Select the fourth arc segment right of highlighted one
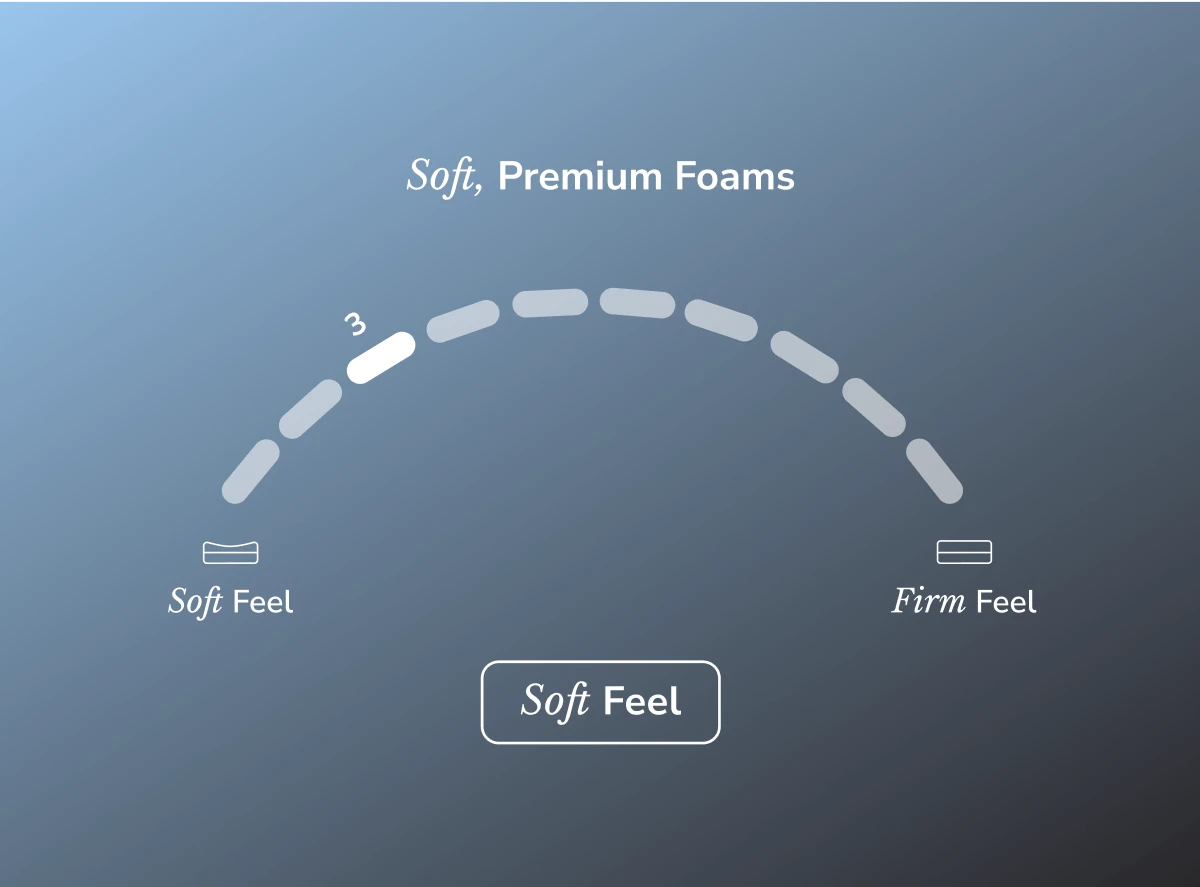Screen dimensions: 1200x887 coord(463,321)
